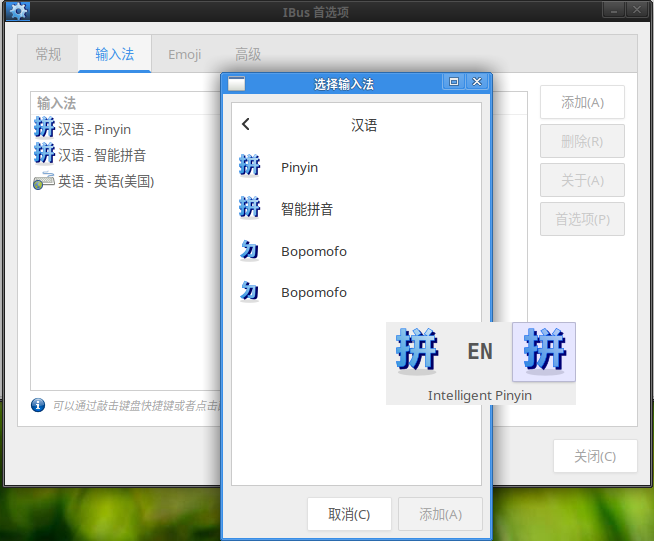Minimize the IBus 首选项 window

pyautogui.click(x=614, y=10)
